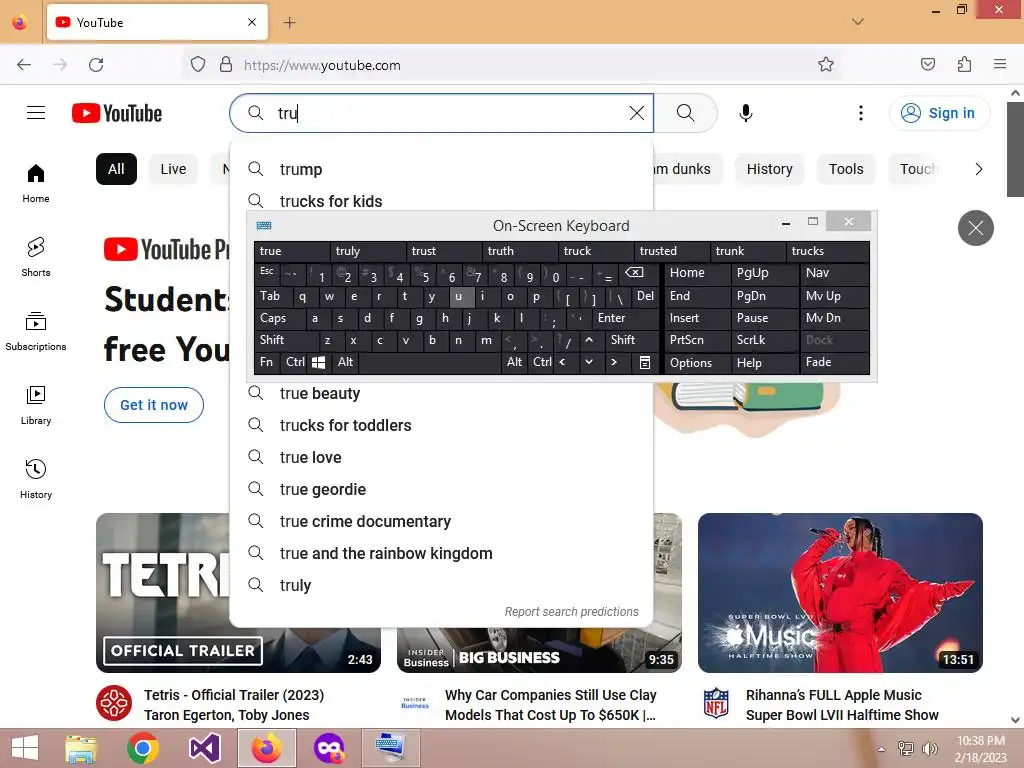Go back with Firefox back arrow
The width and height of the screenshot is (1024, 768).
point(24,65)
